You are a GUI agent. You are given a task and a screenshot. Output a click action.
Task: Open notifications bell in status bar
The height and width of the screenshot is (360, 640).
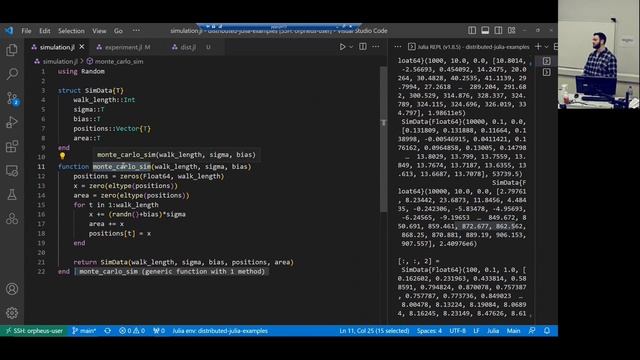pos(547,331)
